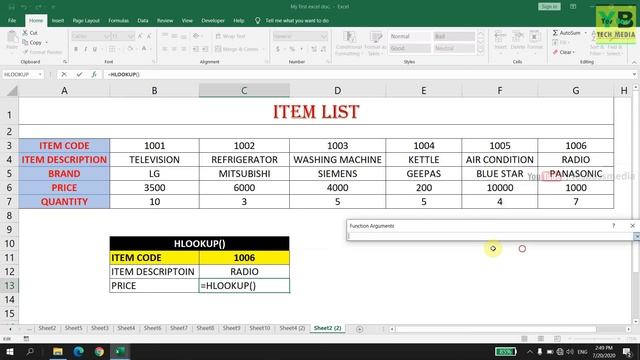
Task: Open File Explorer from taskbar
Action: tap(58, 351)
